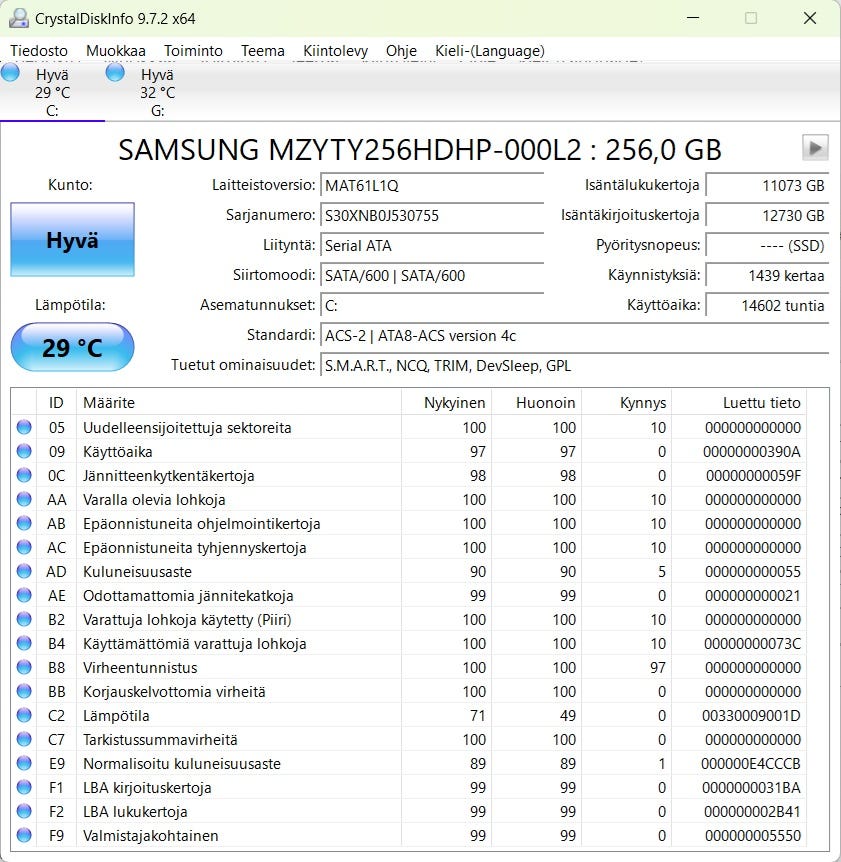Viewport: 841px width, 862px height.
Task: Open the Muokkaa menu
Action: 115,51
